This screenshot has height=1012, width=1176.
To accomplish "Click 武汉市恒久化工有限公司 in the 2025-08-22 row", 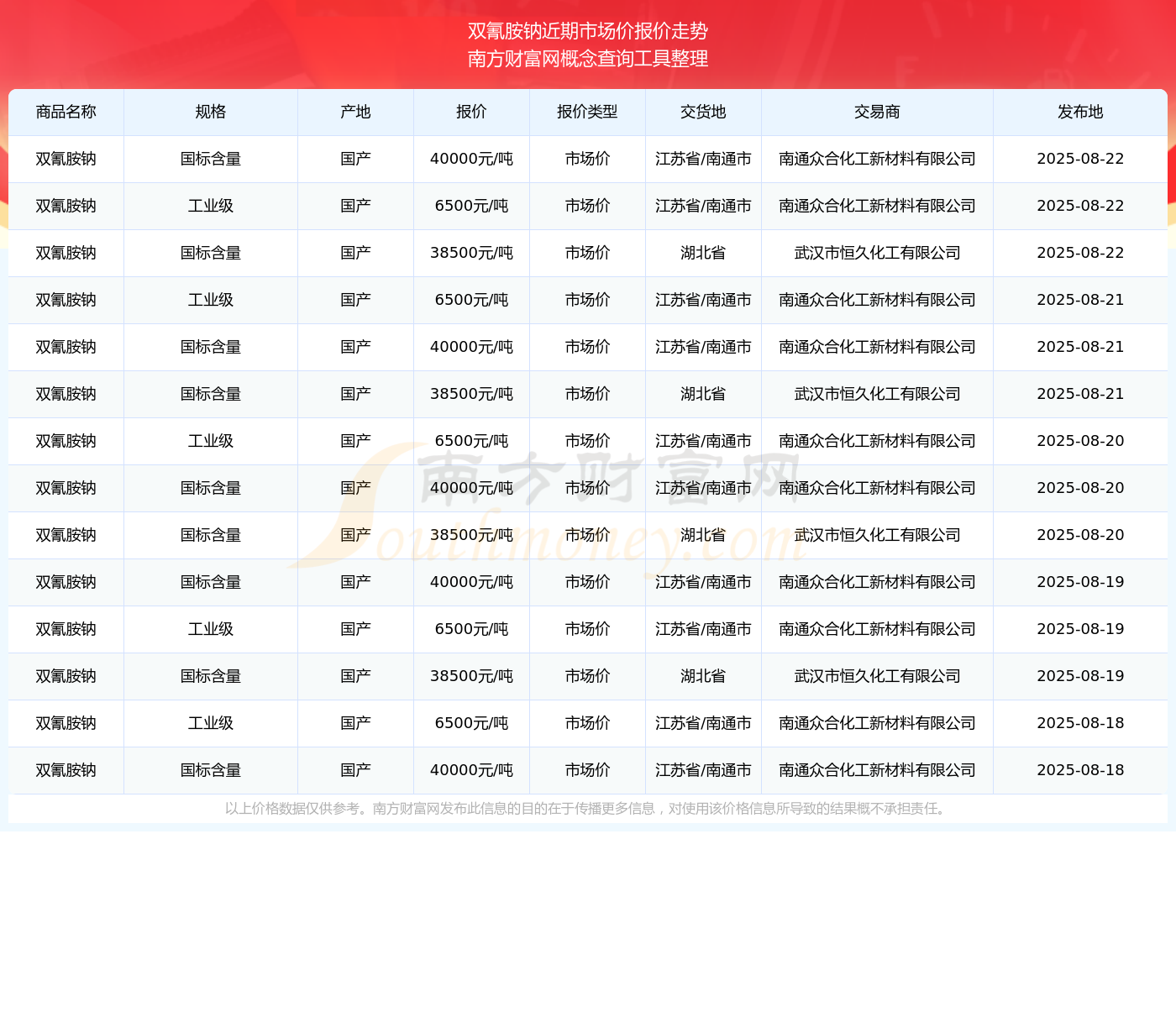I will pyautogui.click(x=877, y=253).
